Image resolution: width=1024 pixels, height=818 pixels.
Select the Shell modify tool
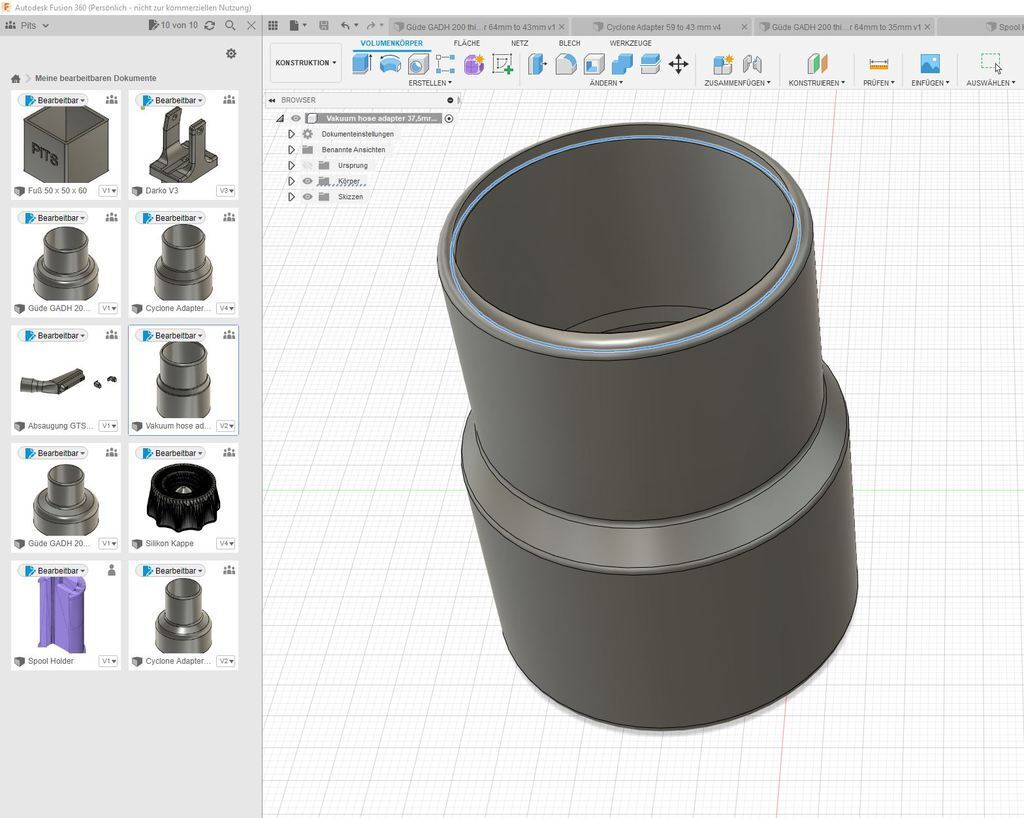592,63
